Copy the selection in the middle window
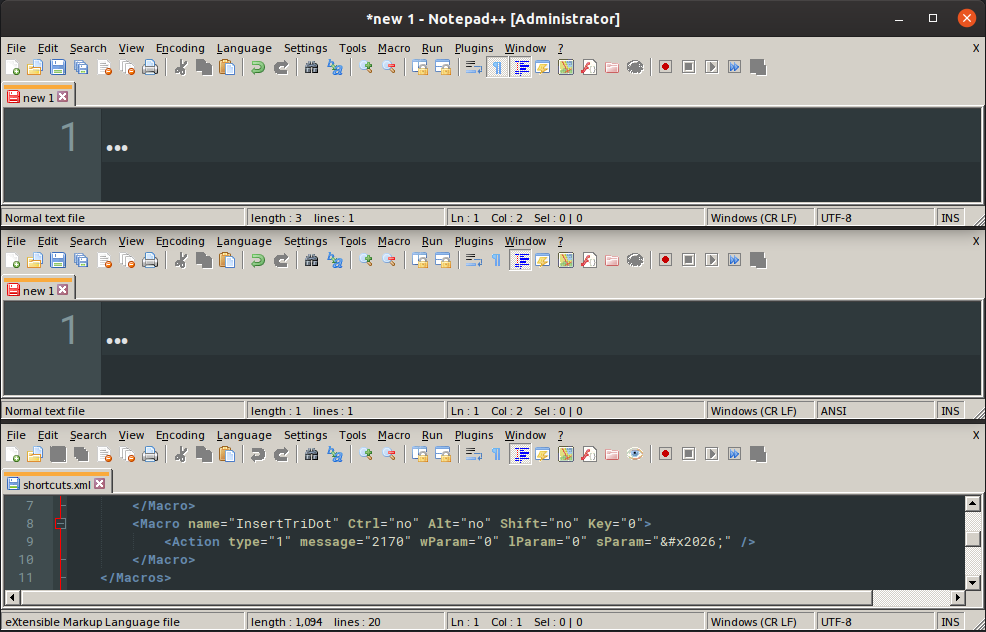986x632 pixels. [204, 260]
